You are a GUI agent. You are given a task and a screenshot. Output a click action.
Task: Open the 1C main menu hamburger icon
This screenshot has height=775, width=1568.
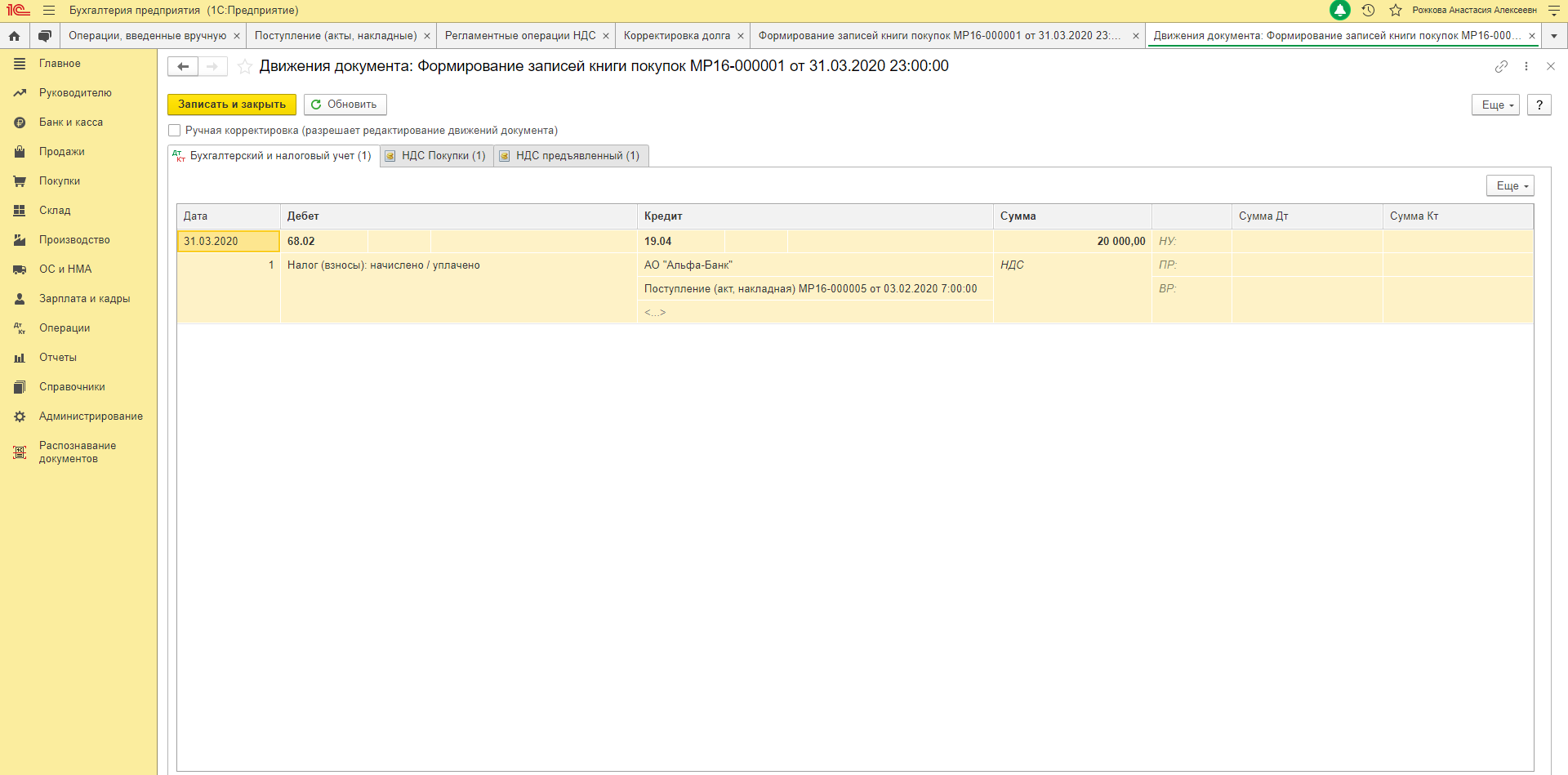[49, 11]
